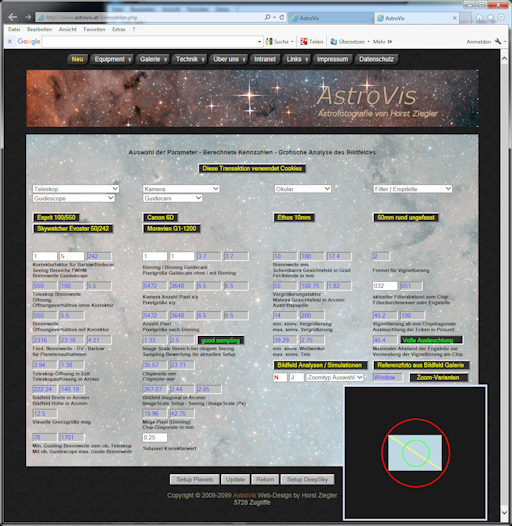Click the Barlow/Reducer Korrekturfaktor field
The height and width of the screenshot is (526, 512).
[45, 256]
